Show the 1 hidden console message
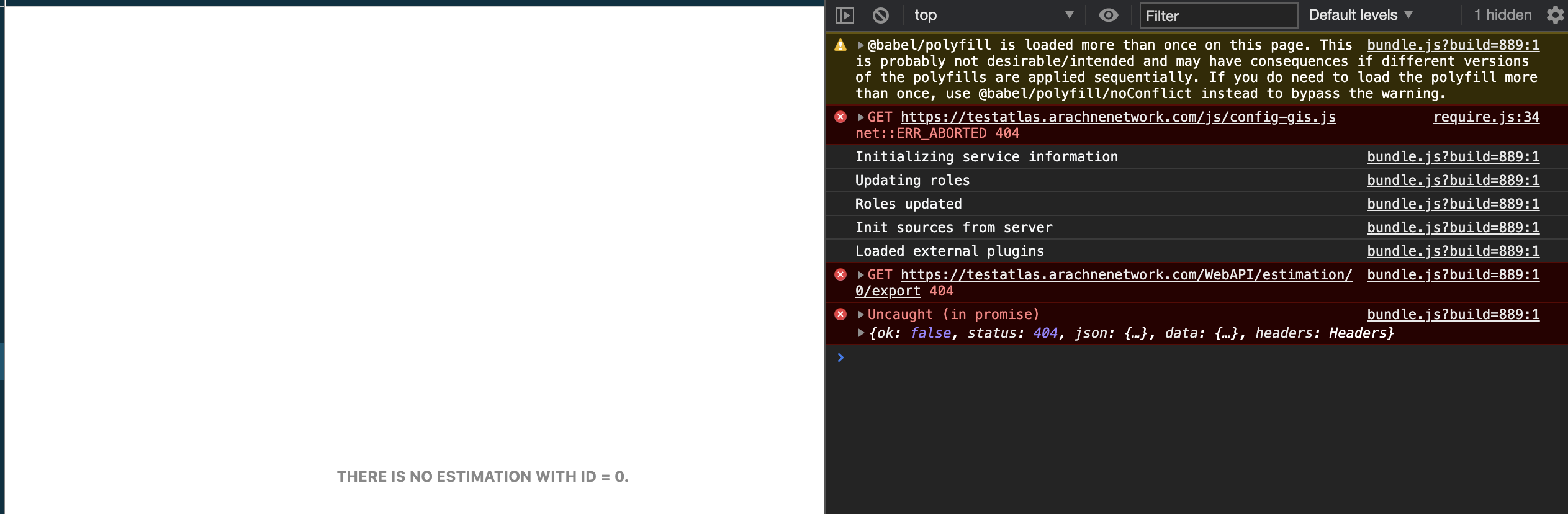Viewport: 1568px width, 514px height. [1503, 14]
